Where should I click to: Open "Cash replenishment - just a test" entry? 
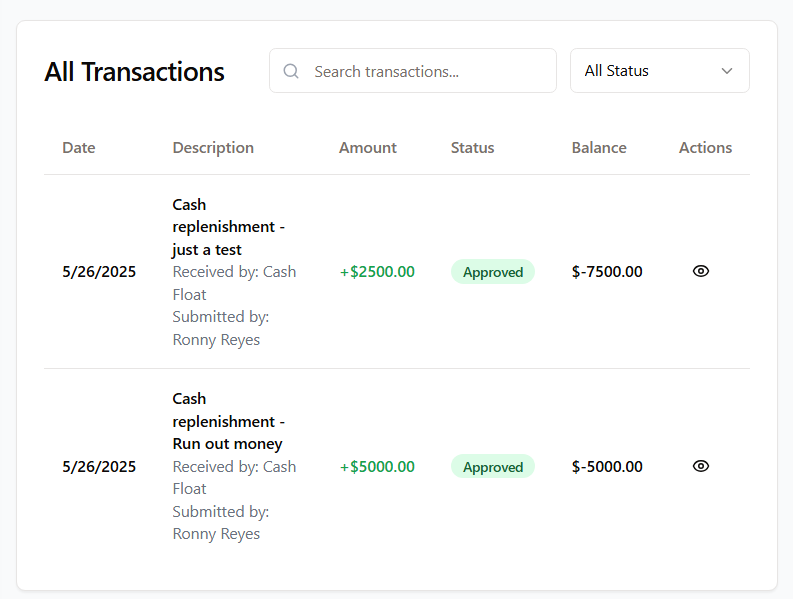(x=228, y=227)
